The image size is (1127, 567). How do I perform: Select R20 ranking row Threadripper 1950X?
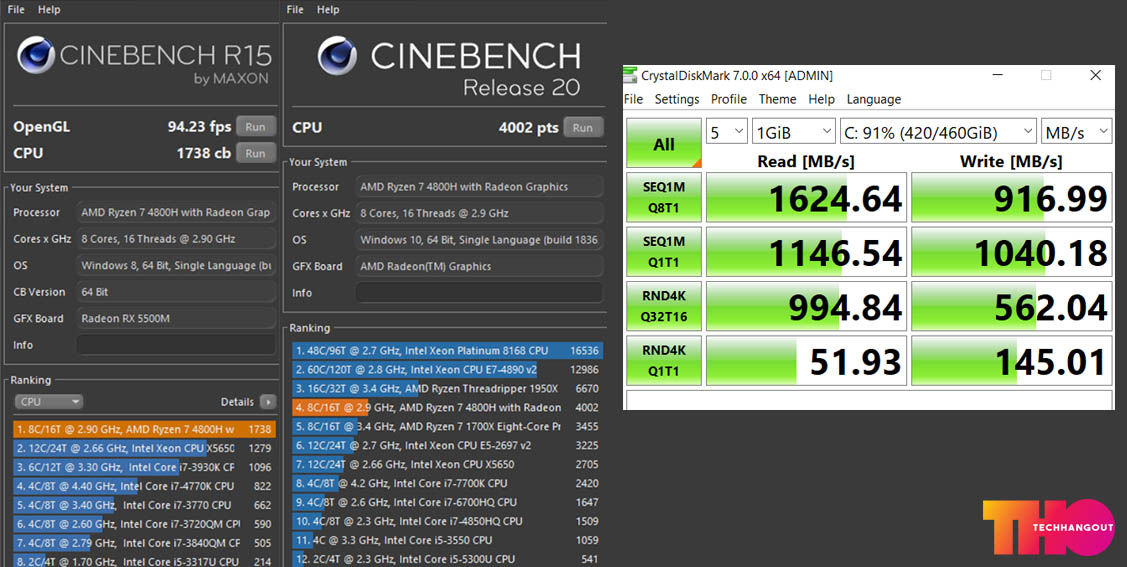(x=447, y=388)
